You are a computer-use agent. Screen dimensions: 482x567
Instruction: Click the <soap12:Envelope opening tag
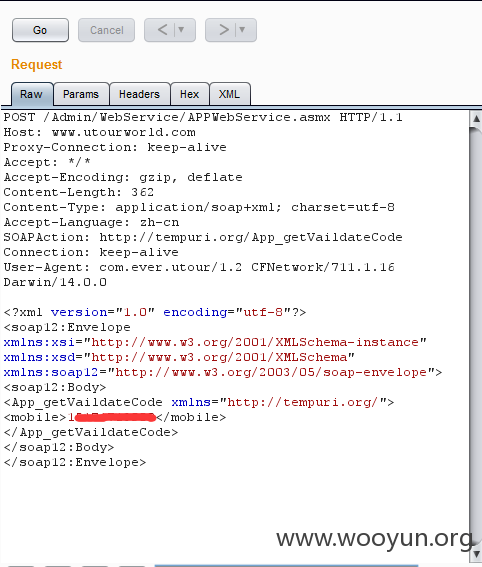[x=67, y=327]
